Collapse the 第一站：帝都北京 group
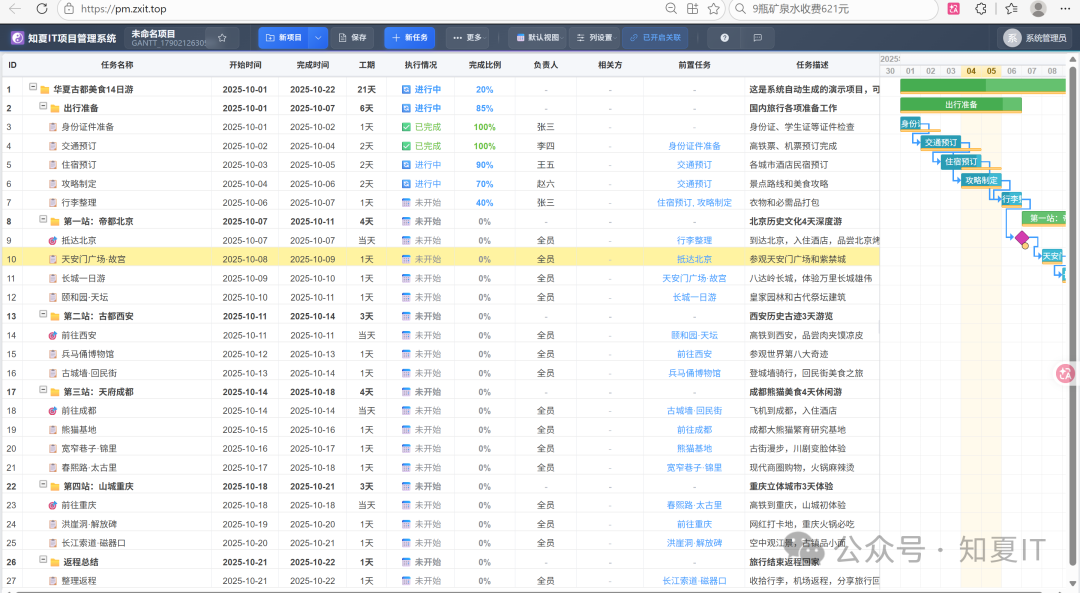The height and width of the screenshot is (593, 1080). pyautogui.click(x=43, y=219)
